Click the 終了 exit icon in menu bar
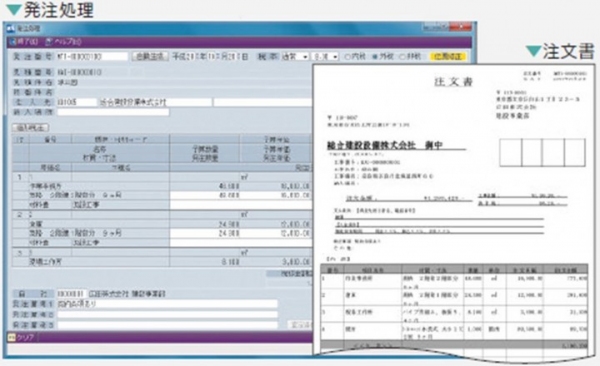Image resolution: width=600 pixels, height=366 pixels. pyautogui.click(x=12, y=42)
